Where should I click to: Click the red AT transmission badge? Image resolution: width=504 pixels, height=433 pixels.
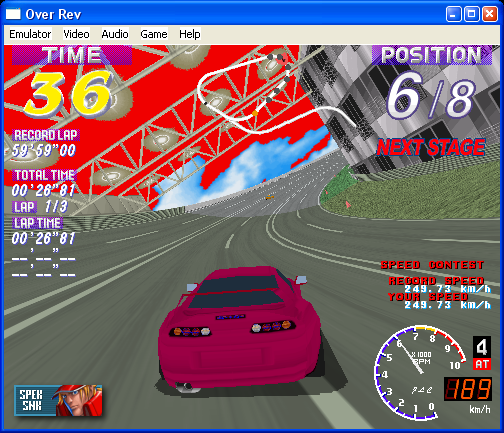coord(482,364)
